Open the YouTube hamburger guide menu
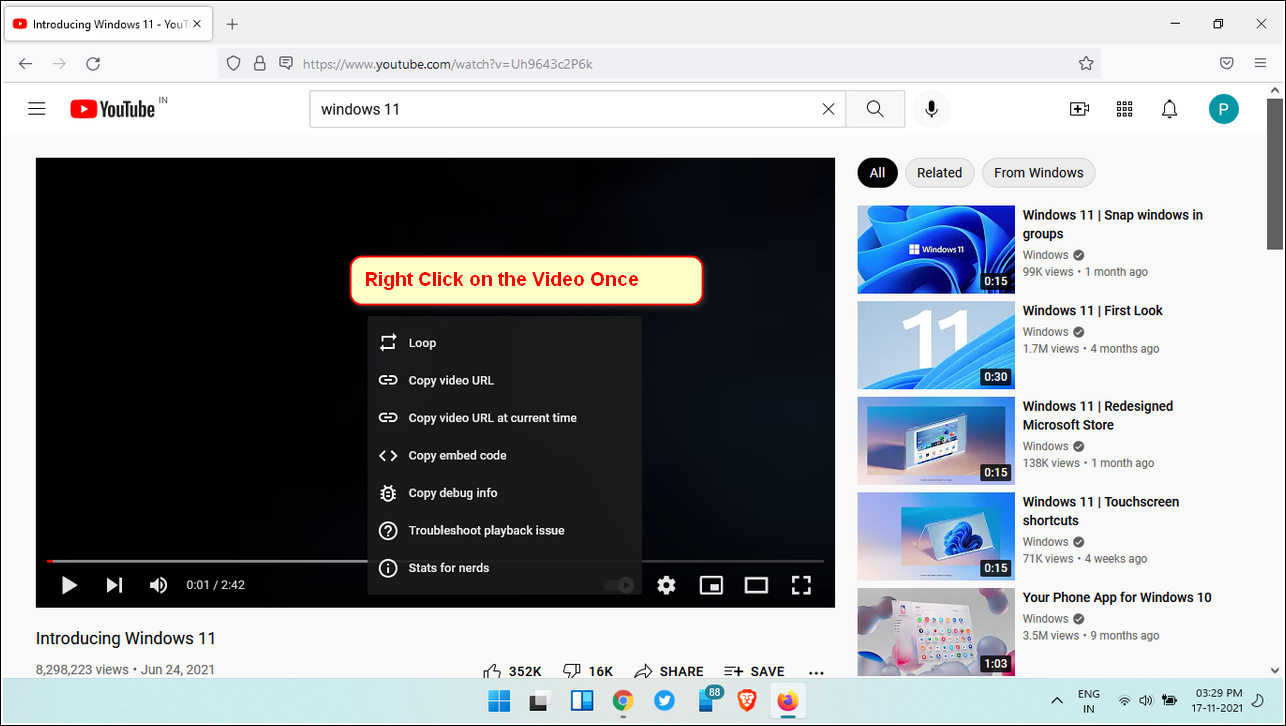 [37, 109]
